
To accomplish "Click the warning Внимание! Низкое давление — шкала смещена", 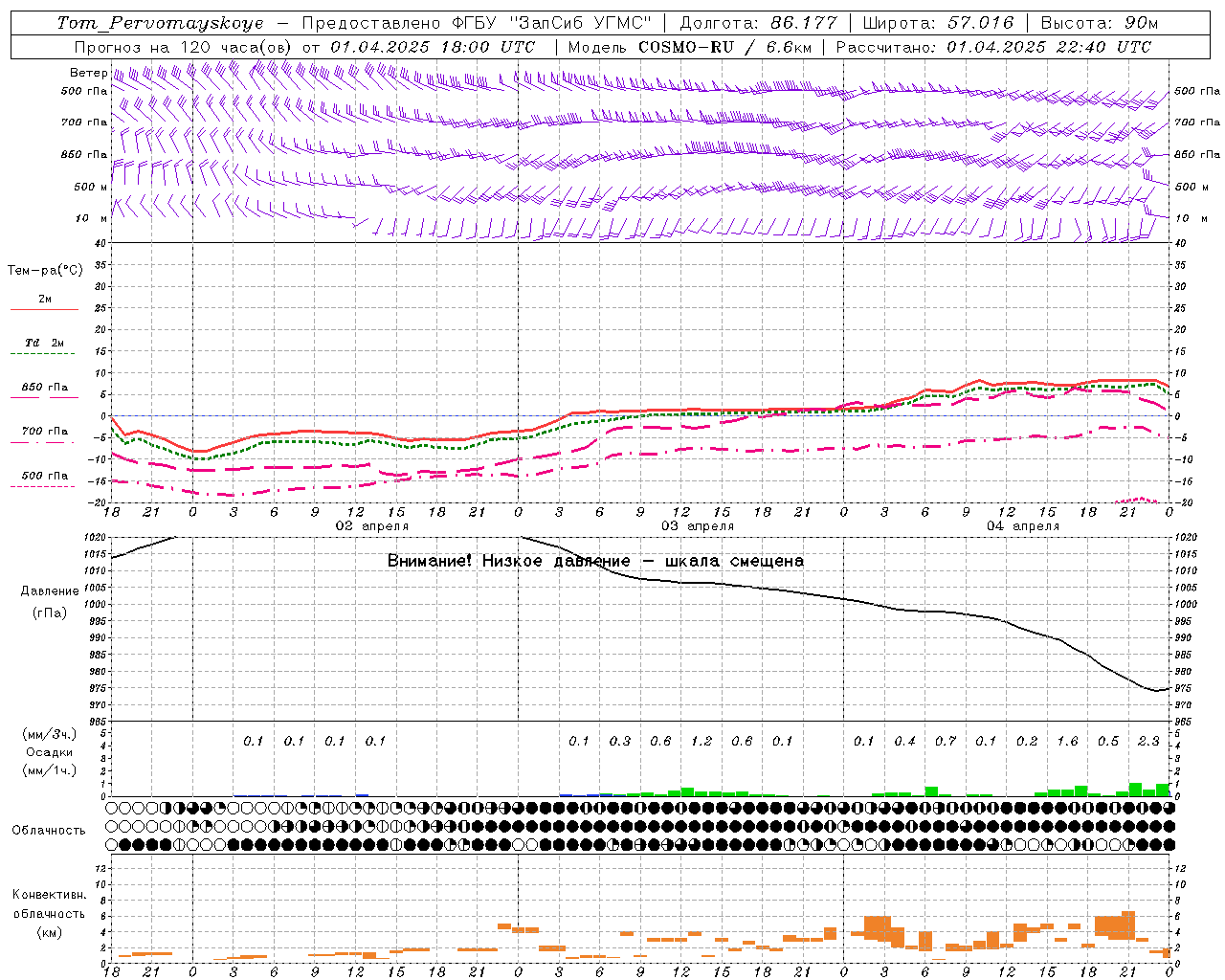I will [595, 562].
